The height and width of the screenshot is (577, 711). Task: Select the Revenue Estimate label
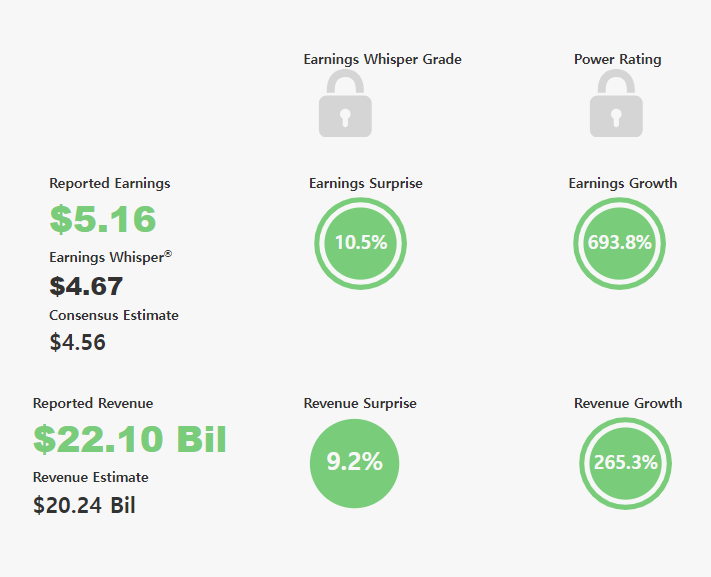tap(91, 477)
